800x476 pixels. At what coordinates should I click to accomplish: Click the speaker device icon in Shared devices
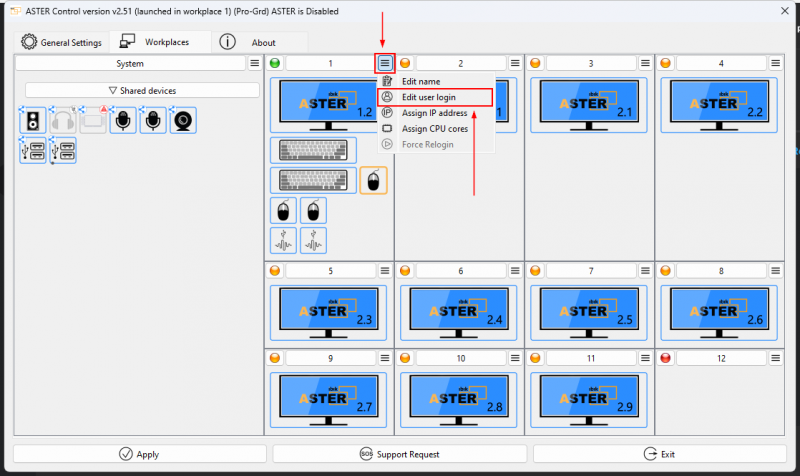click(33, 120)
